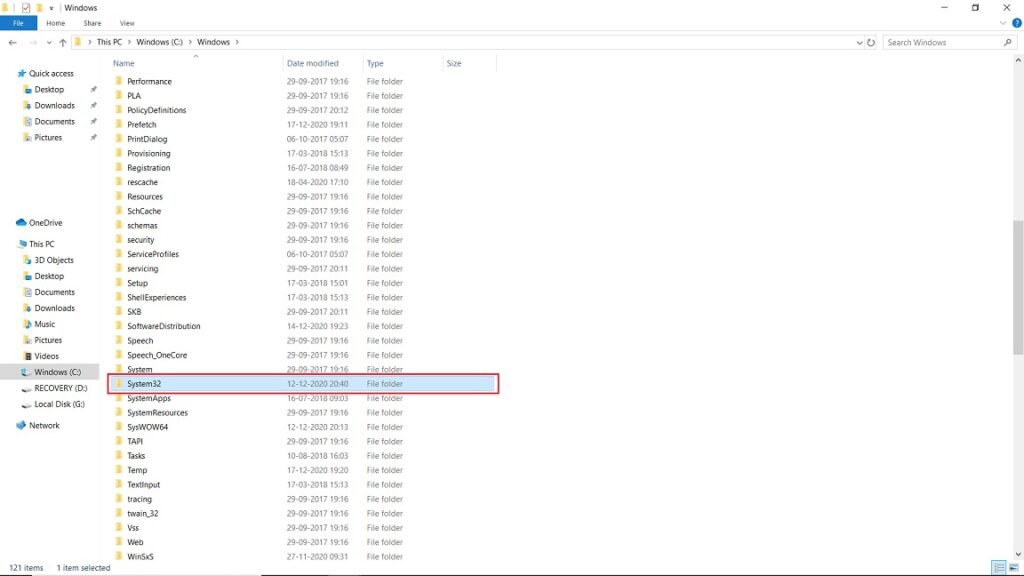Expand the ribbon with the chevron
The height and width of the screenshot is (576, 1024).
[x=1002, y=24]
